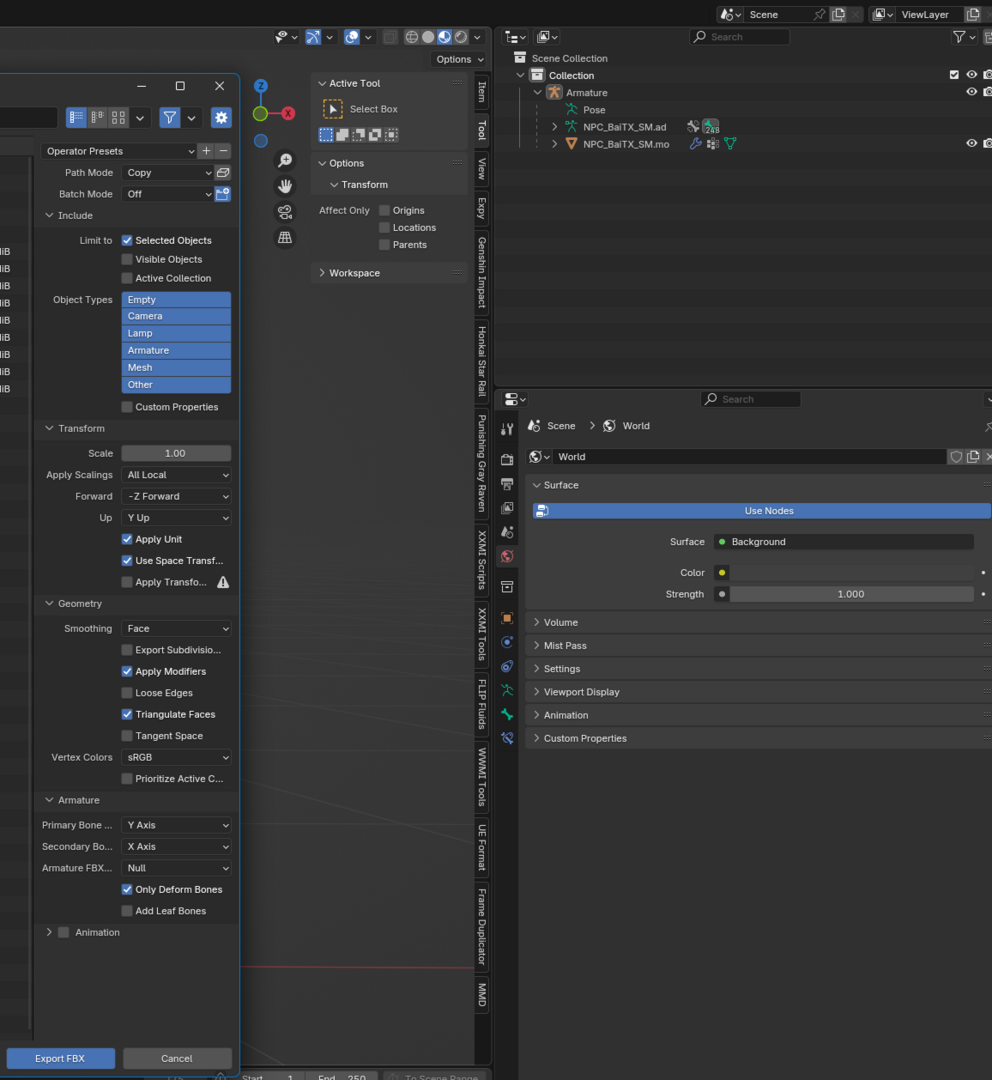
Task: Select Mesh object type
Action: click(x=176, y=368)
